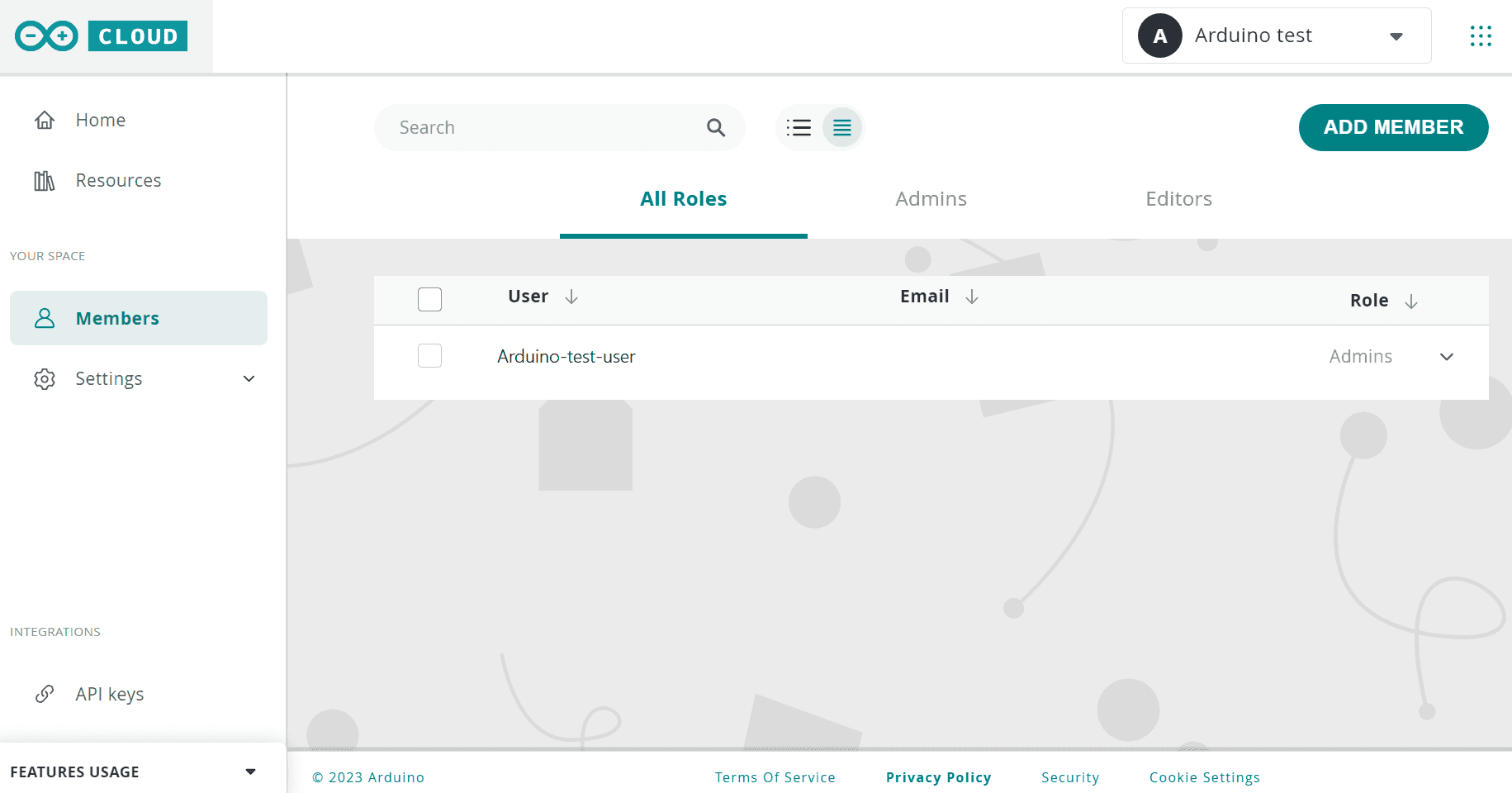Switch to the Admins tab

(x=931, y=199)
